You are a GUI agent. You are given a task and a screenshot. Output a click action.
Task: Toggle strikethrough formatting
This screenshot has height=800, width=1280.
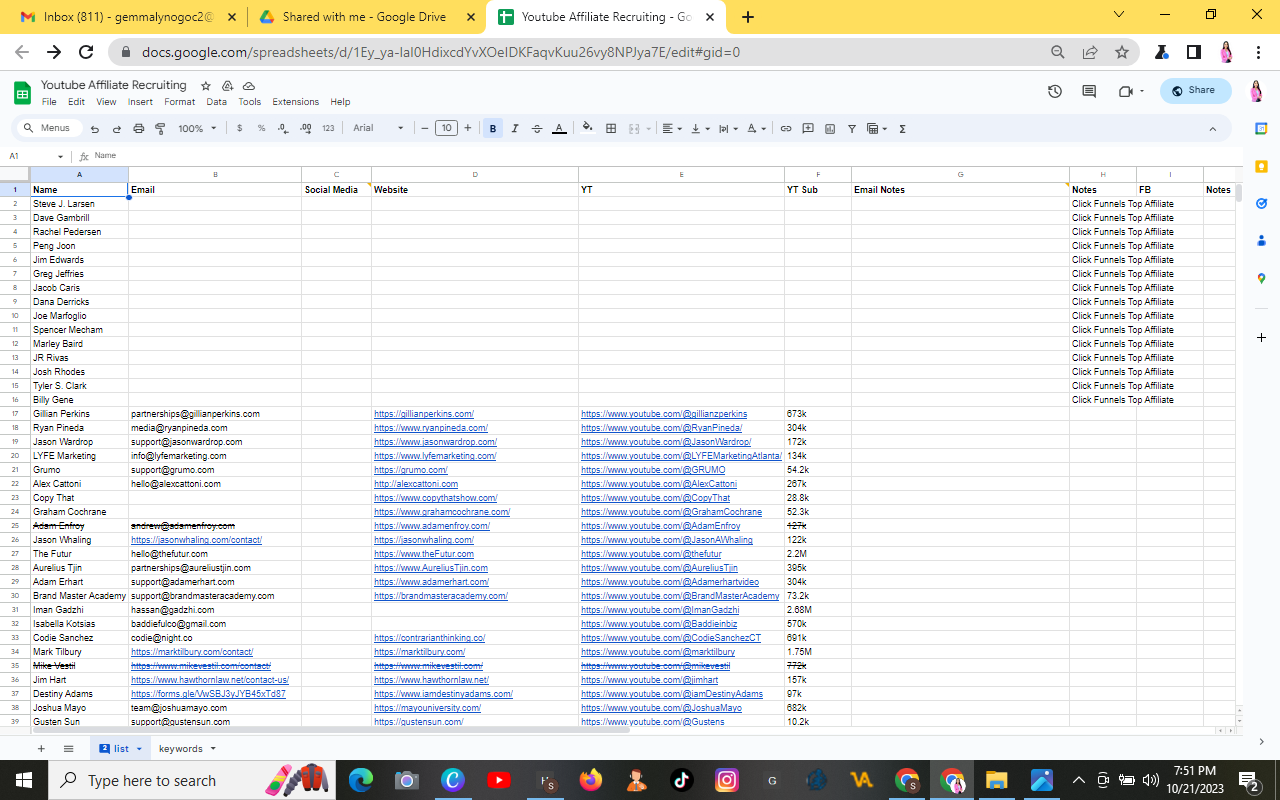click(537, 128)
